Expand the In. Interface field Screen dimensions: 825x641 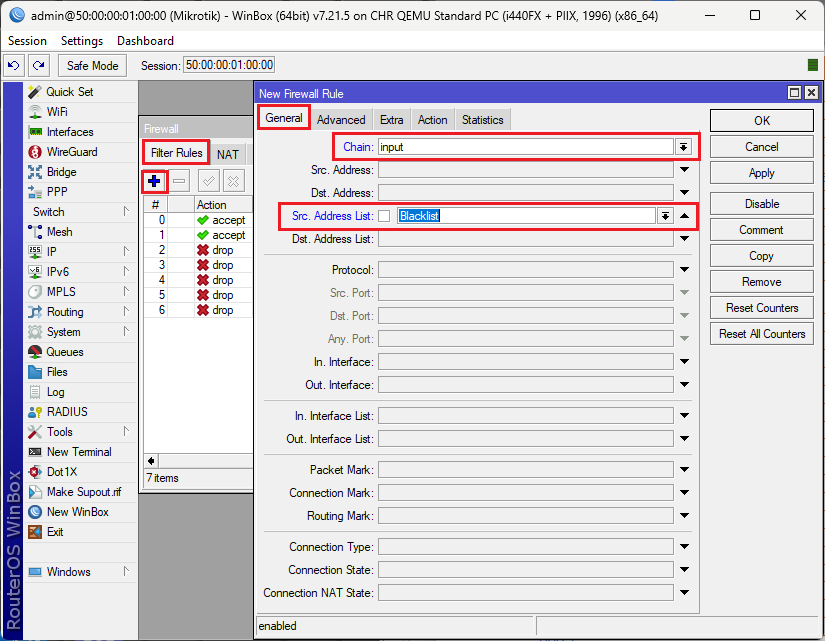685,362
